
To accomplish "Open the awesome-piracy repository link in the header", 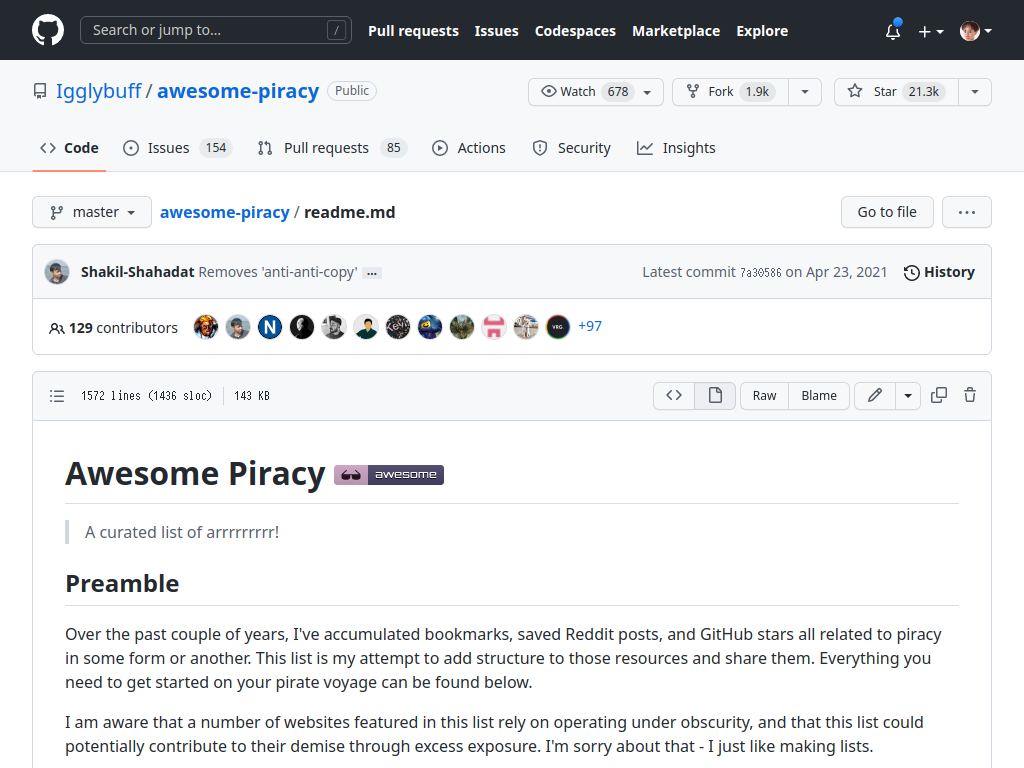I will click(x=238, y=91).
